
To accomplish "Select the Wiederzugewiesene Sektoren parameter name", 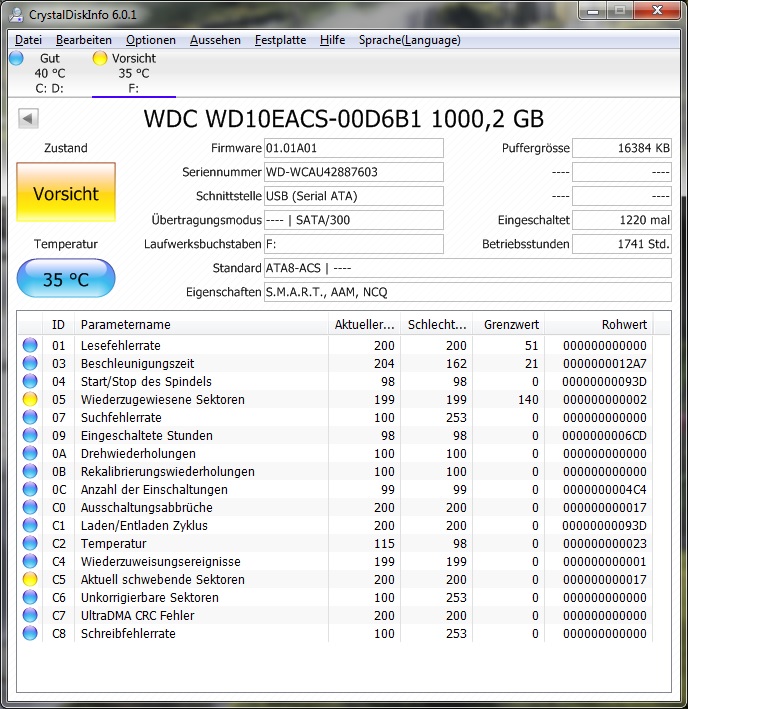I will 163,400.
